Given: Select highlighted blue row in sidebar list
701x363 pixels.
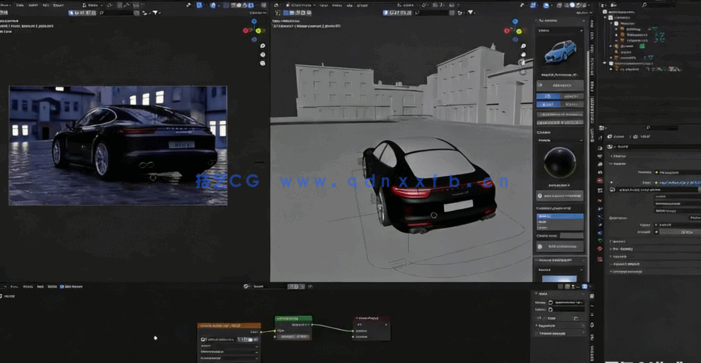Looking at the screenshot, I should point(560,216).
